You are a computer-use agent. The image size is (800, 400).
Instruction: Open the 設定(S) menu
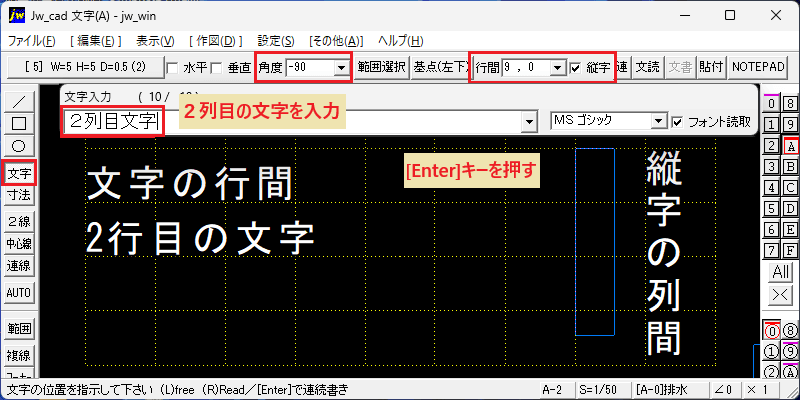276,41
